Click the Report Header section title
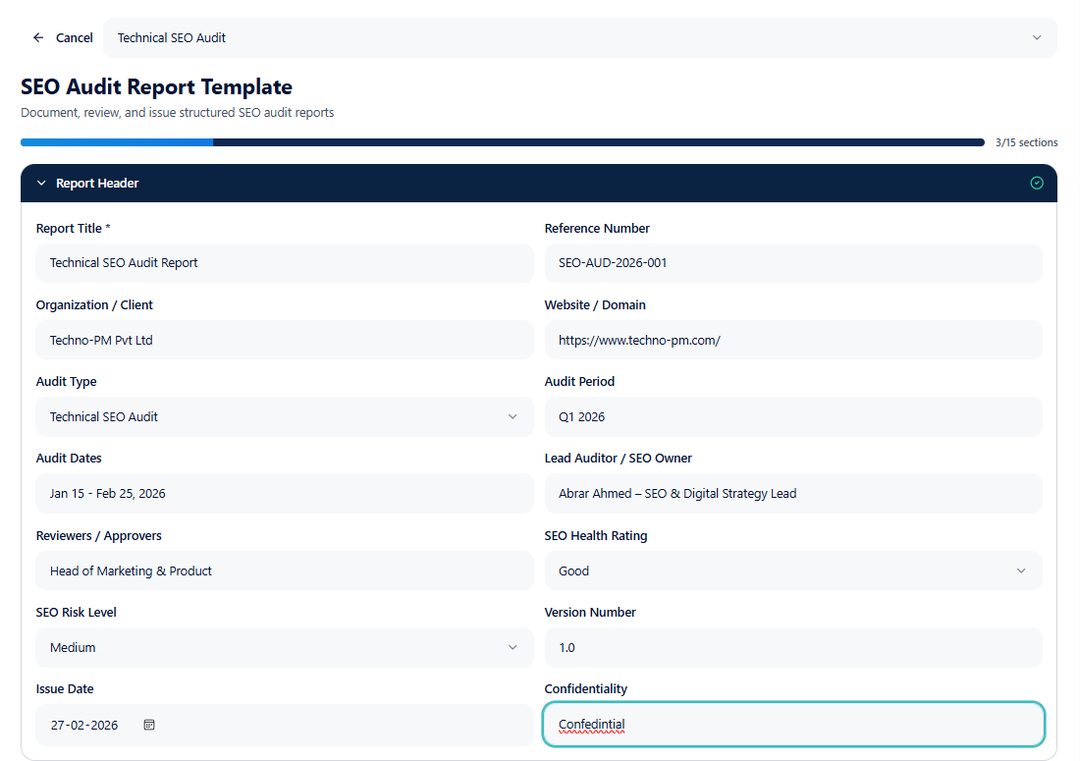Viewport: 1080px width, 761px height. pos(97,183)
